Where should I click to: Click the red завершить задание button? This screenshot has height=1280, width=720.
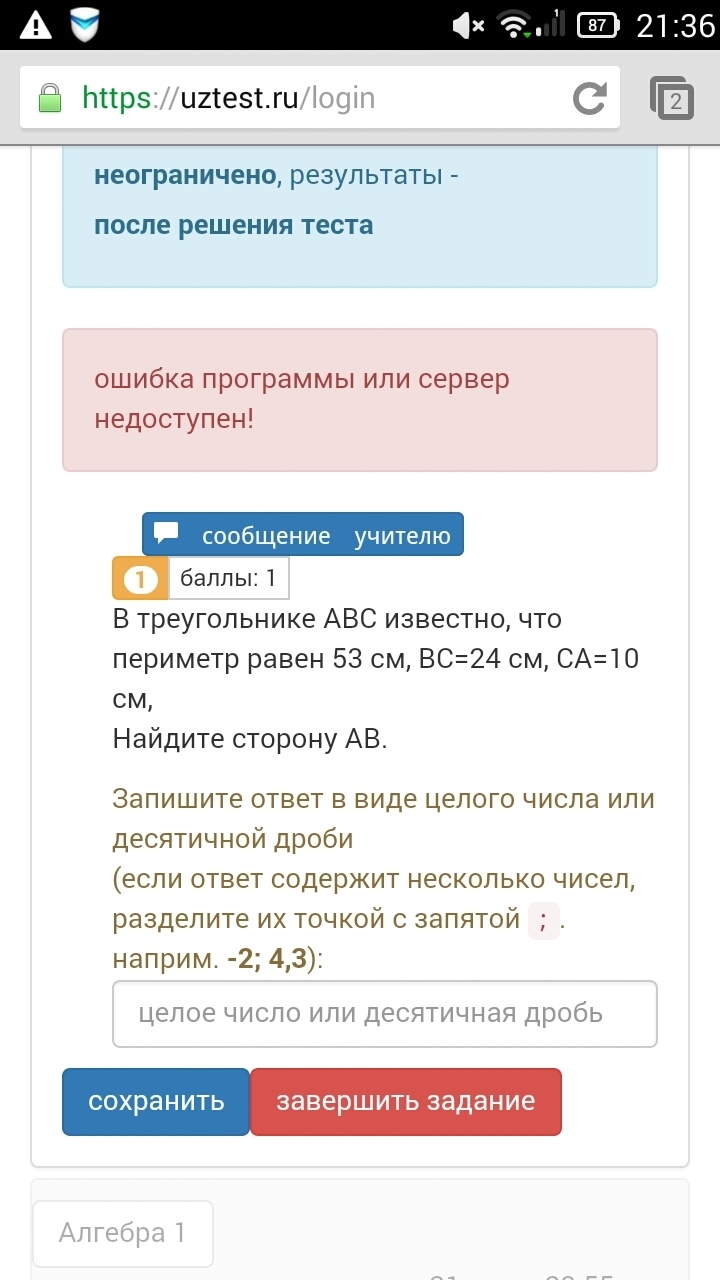click(406, 1102)
